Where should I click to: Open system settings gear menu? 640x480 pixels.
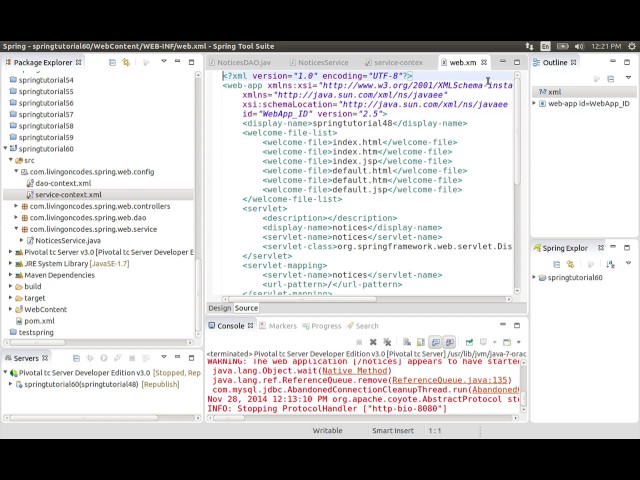pyautogui.click(x=631, y=46)
